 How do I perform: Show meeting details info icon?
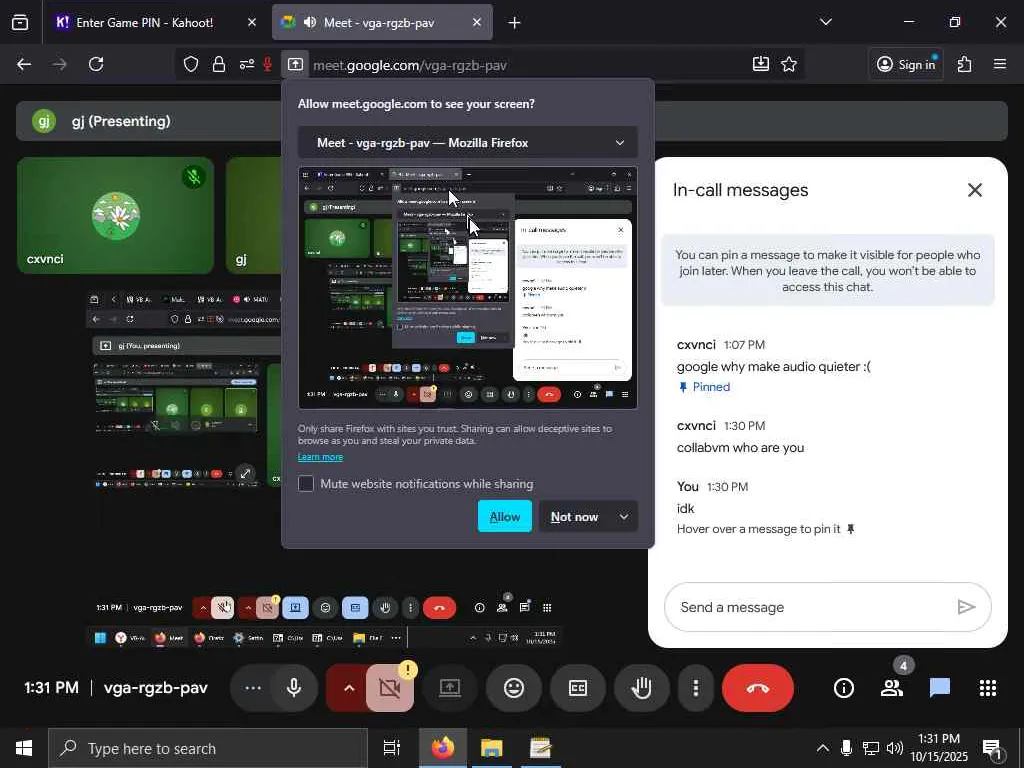coord(844,688)
